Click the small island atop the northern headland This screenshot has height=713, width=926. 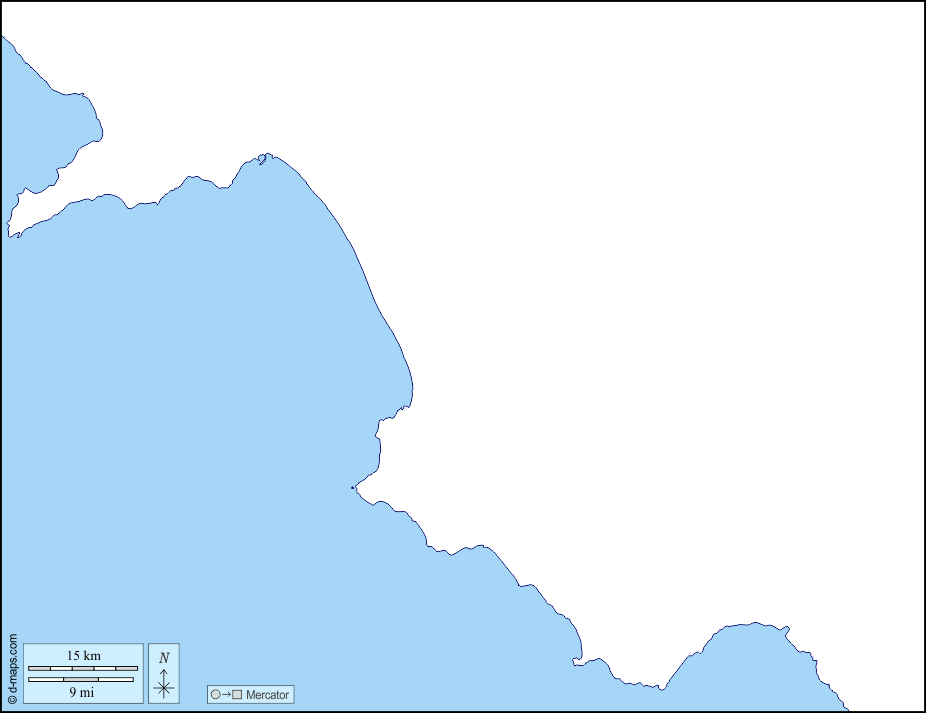click(x=262, y=157)
